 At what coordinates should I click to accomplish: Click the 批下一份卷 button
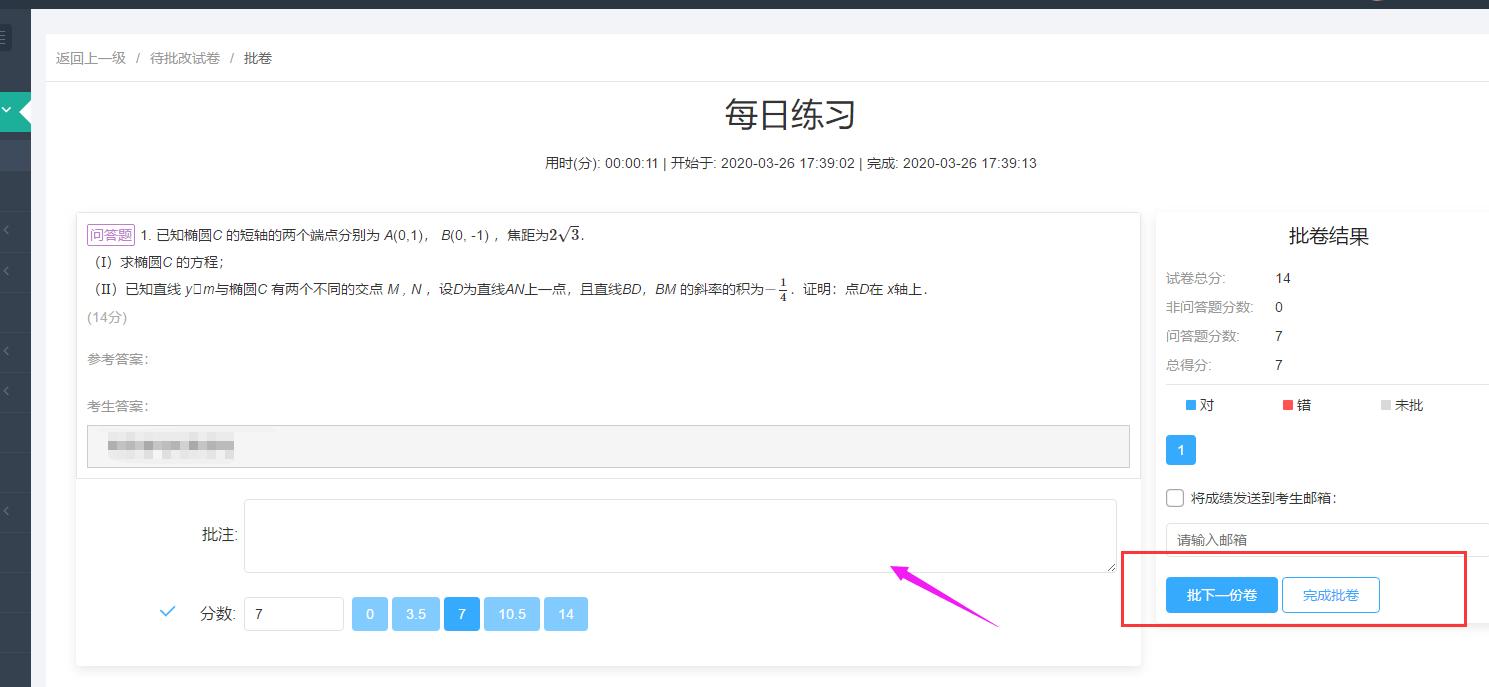(1221, 594)
